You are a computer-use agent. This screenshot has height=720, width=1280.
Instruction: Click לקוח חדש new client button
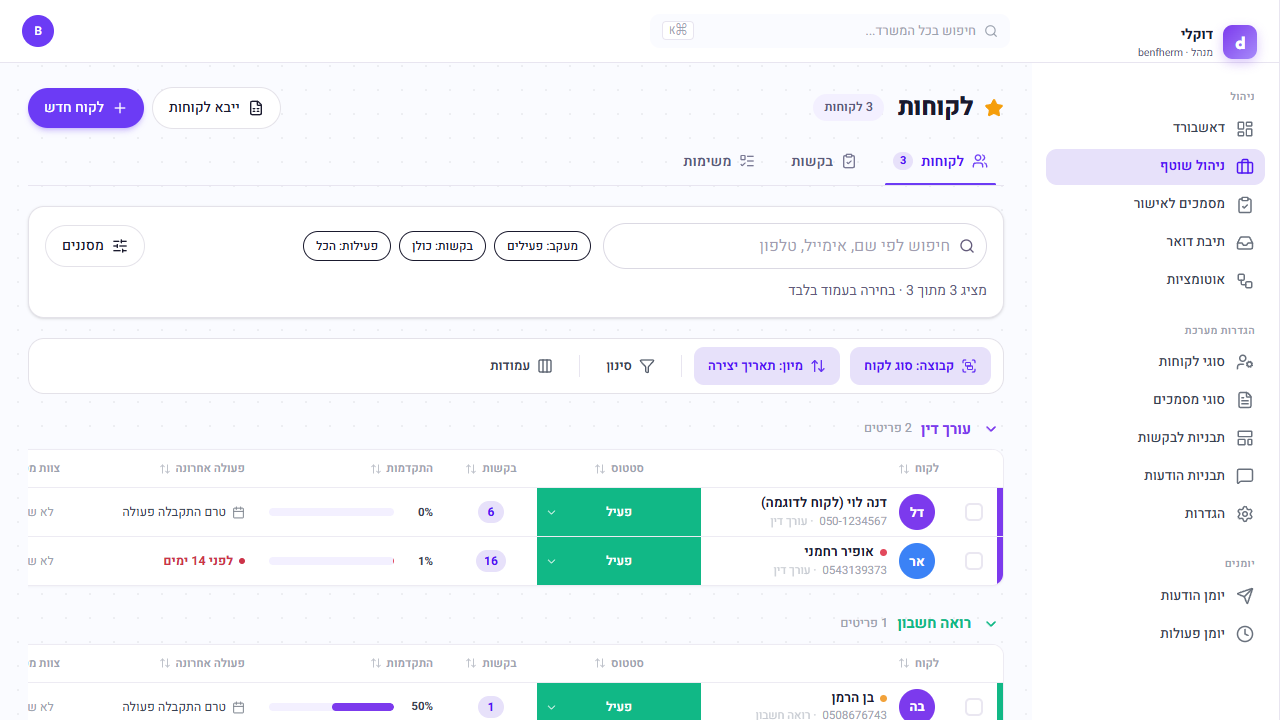pos(86,107)
